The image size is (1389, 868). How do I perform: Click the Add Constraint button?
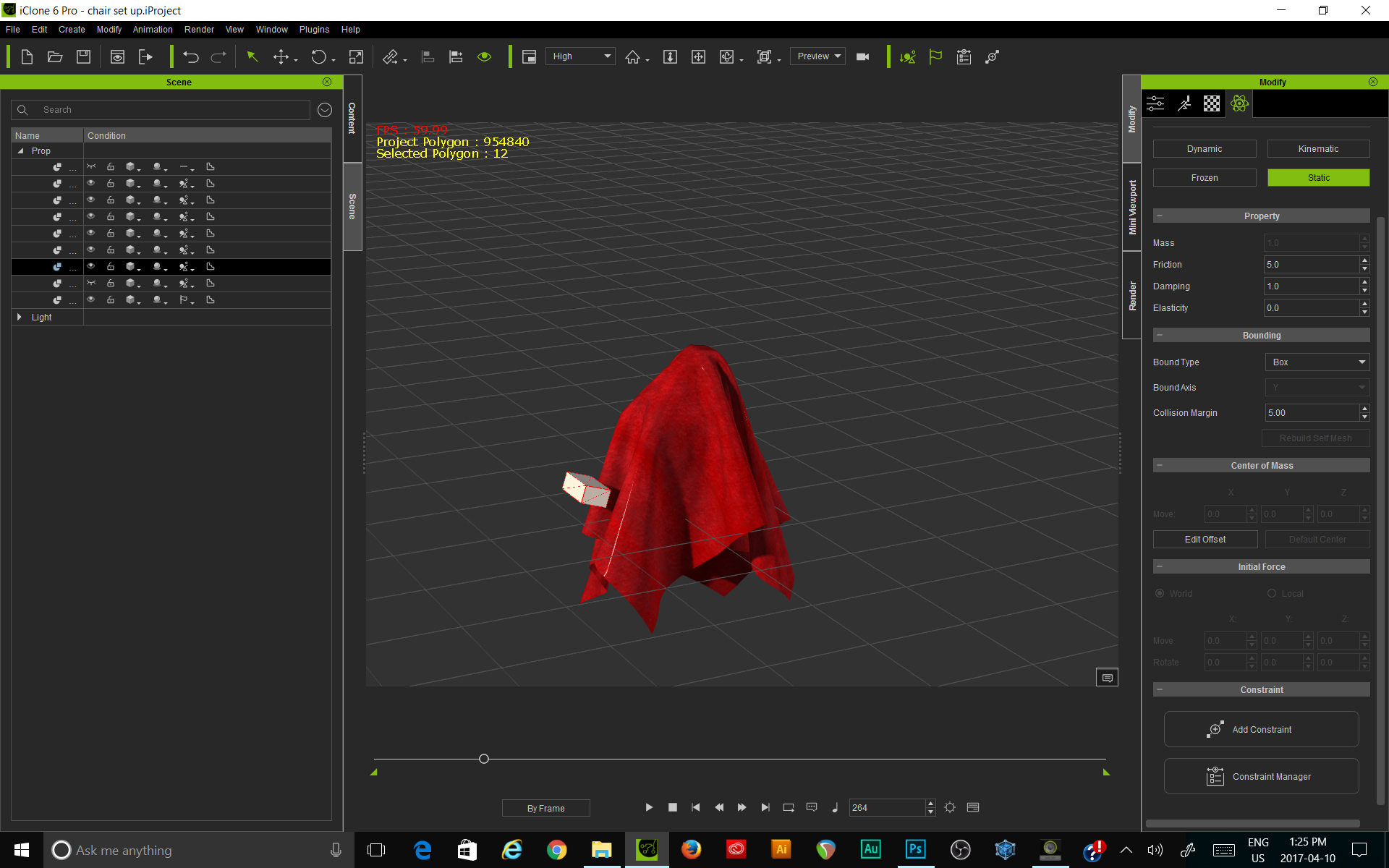1261,729
